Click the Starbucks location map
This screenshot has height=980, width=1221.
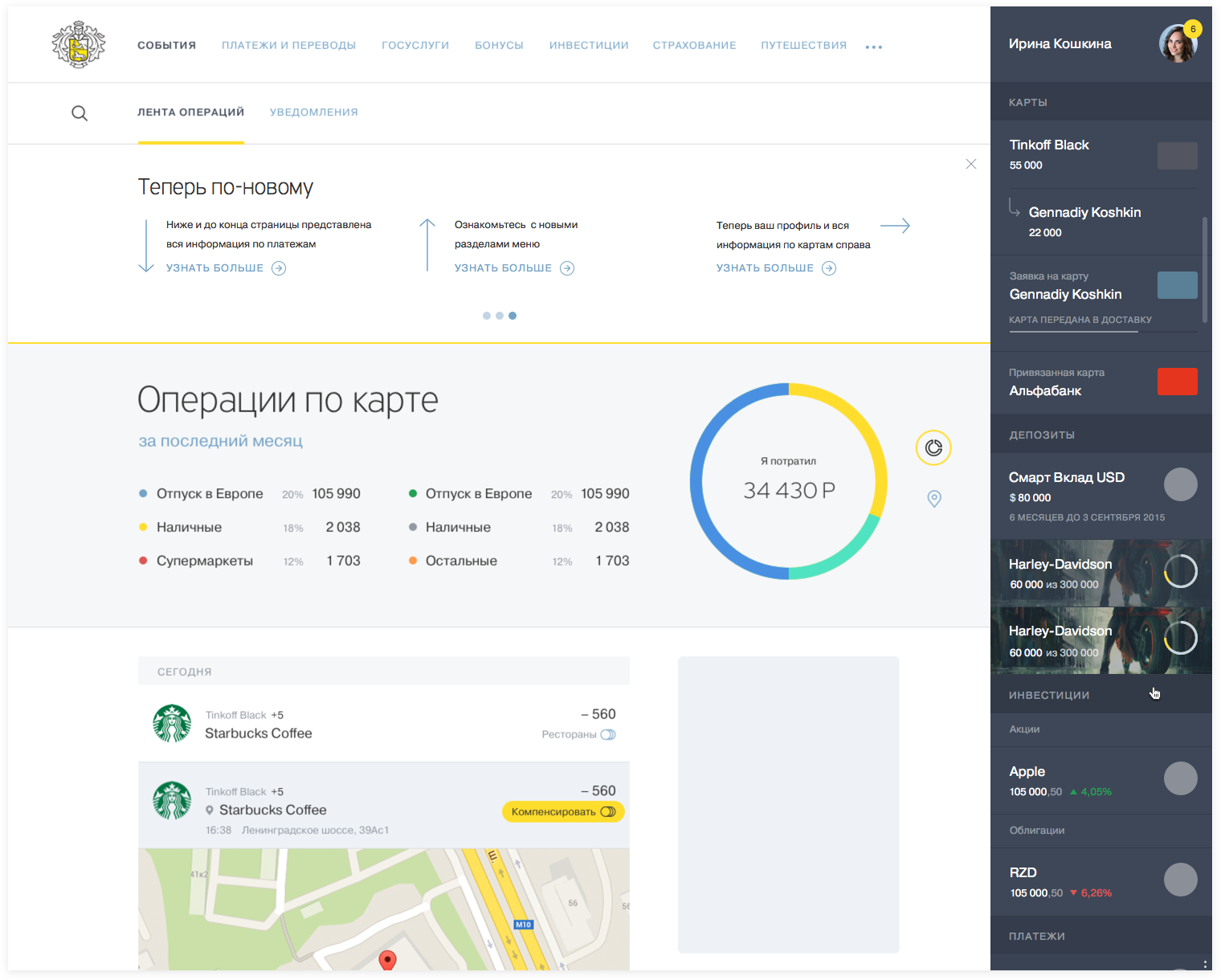click(x=384, y=909)
